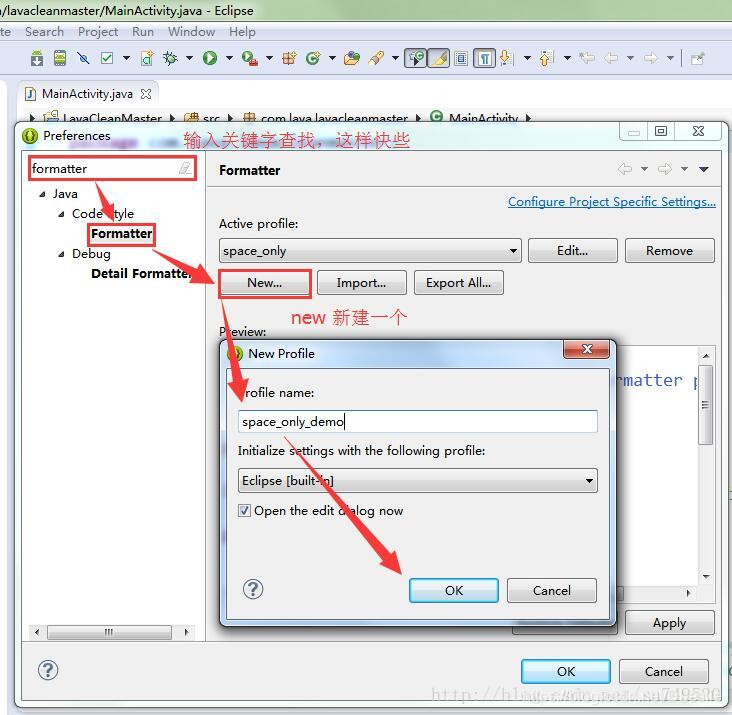The height and width of the screenshot is (715, 732).
Task: Click the Edit... profile button
Action: click(x=572, y=251)
